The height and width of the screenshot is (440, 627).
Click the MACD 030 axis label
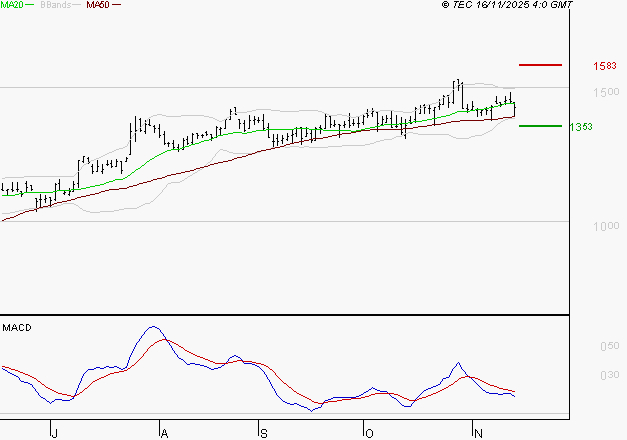[609, 375]
